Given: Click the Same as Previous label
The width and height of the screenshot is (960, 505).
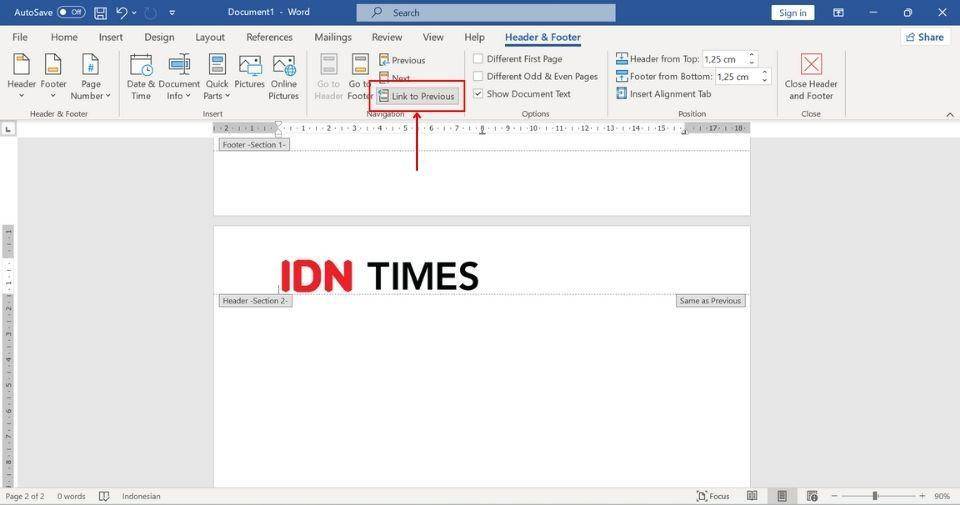Looking at the screenshot, I should 710,301.
